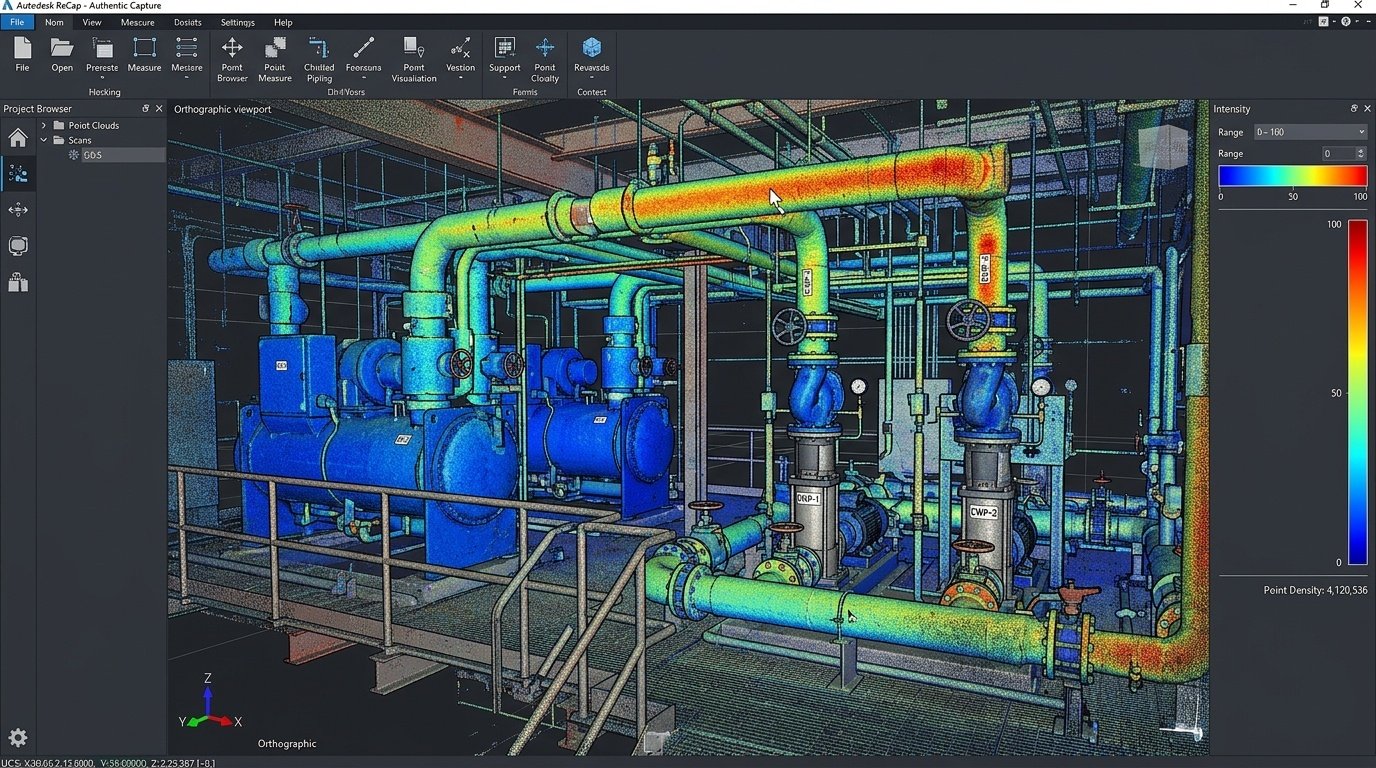The width and height of the screenshot is (1376, 768).
Task: Open the Settings menu
Action: [238, 22]
